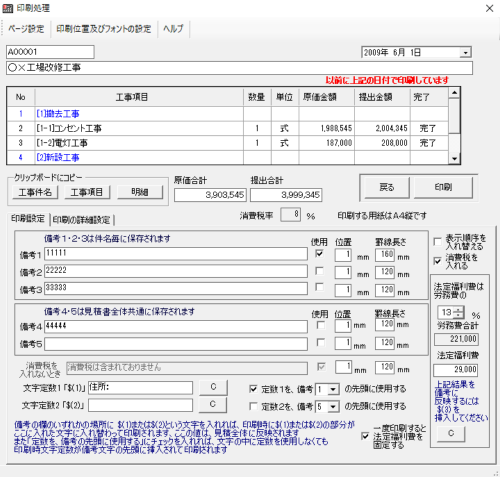Check 表示順序を入れ替える option
The height and width of the screenshot is (477, 500).
438,242
